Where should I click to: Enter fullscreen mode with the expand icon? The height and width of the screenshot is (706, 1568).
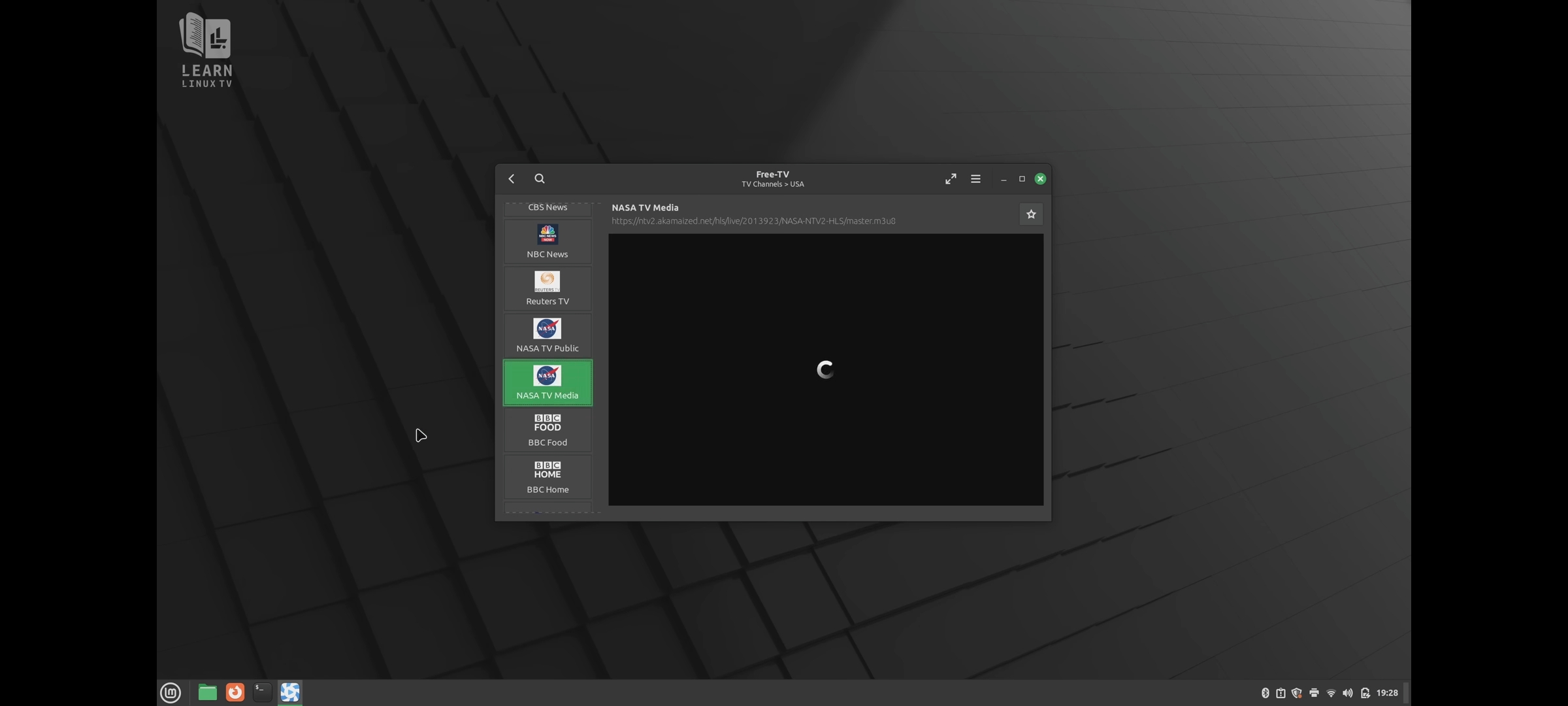tap(951, 178)
